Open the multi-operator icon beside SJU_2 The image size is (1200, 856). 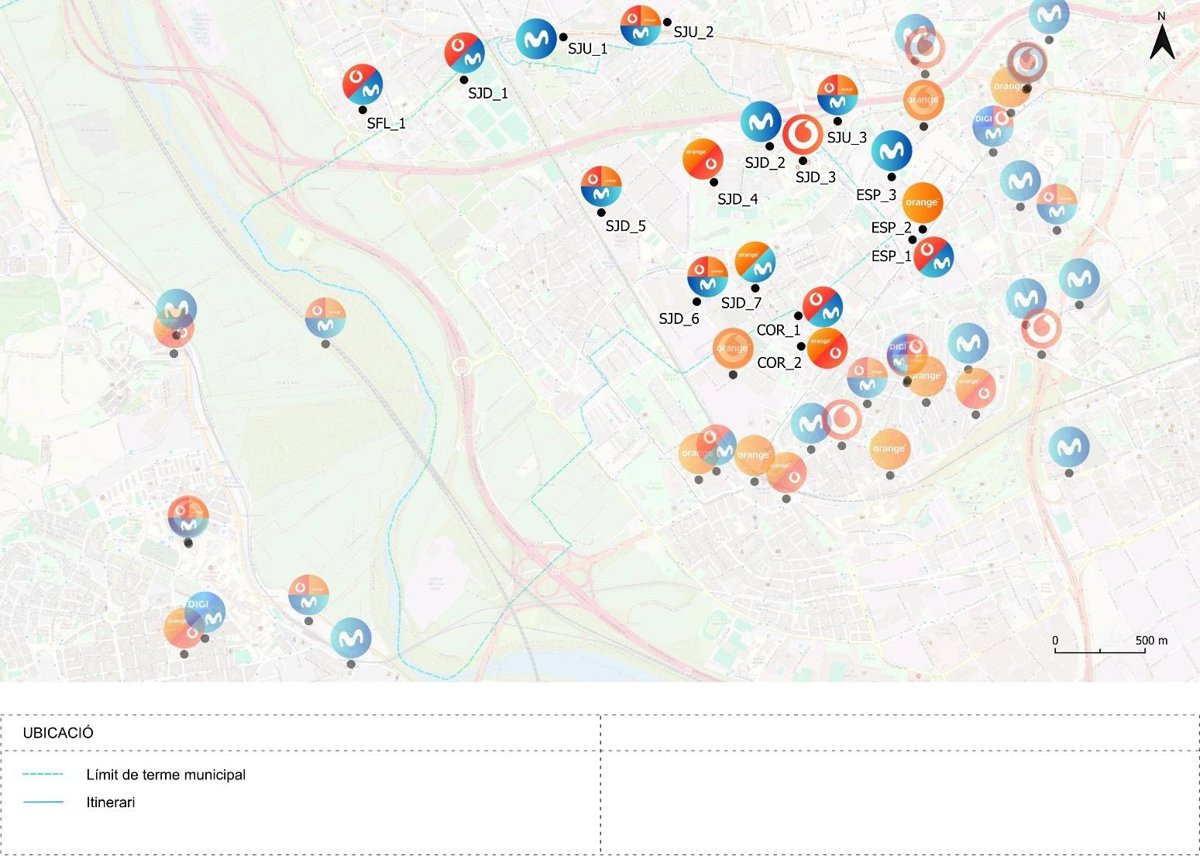point(640,26)
